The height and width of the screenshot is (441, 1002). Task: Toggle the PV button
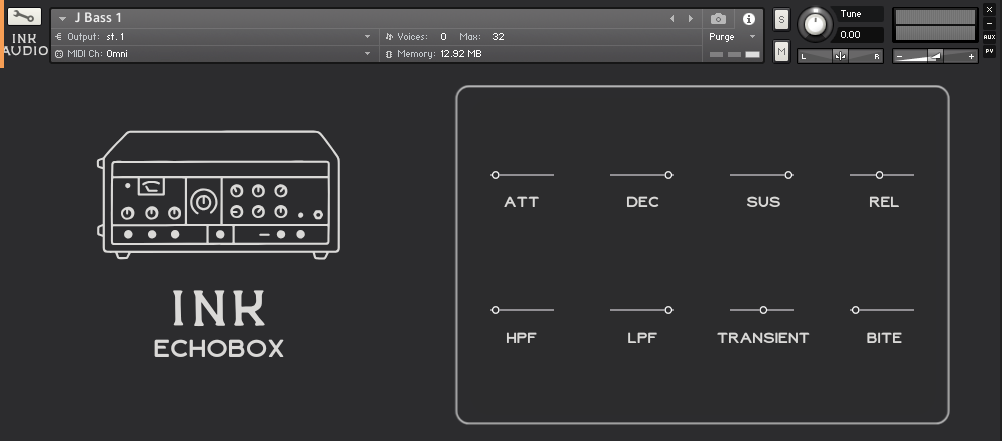coord(989,51)
